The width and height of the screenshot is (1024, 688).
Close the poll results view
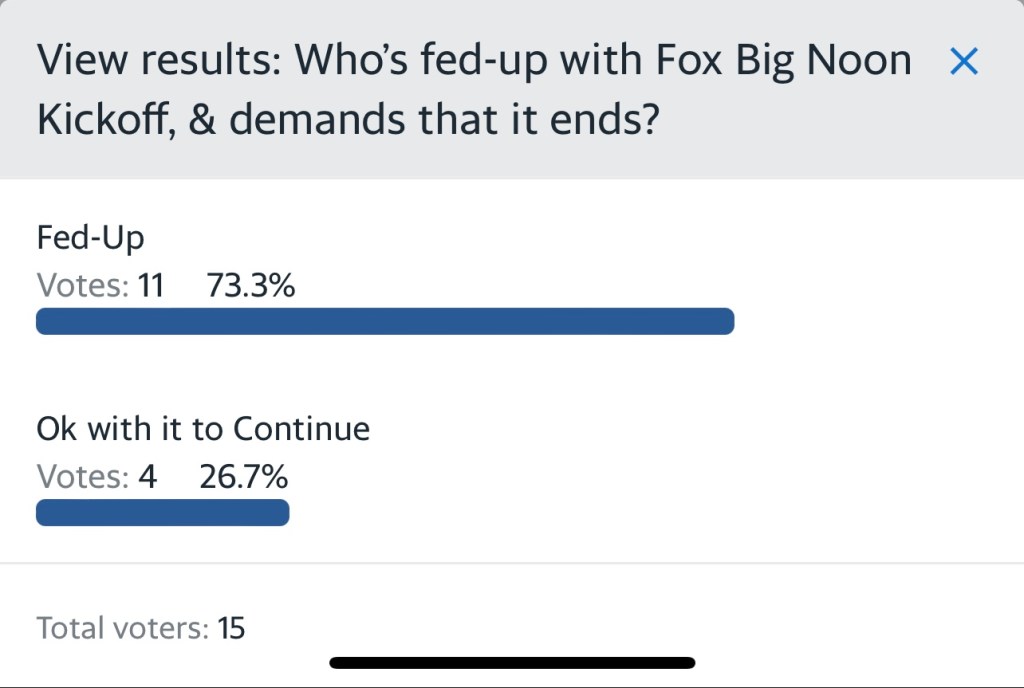coord(963,63)
